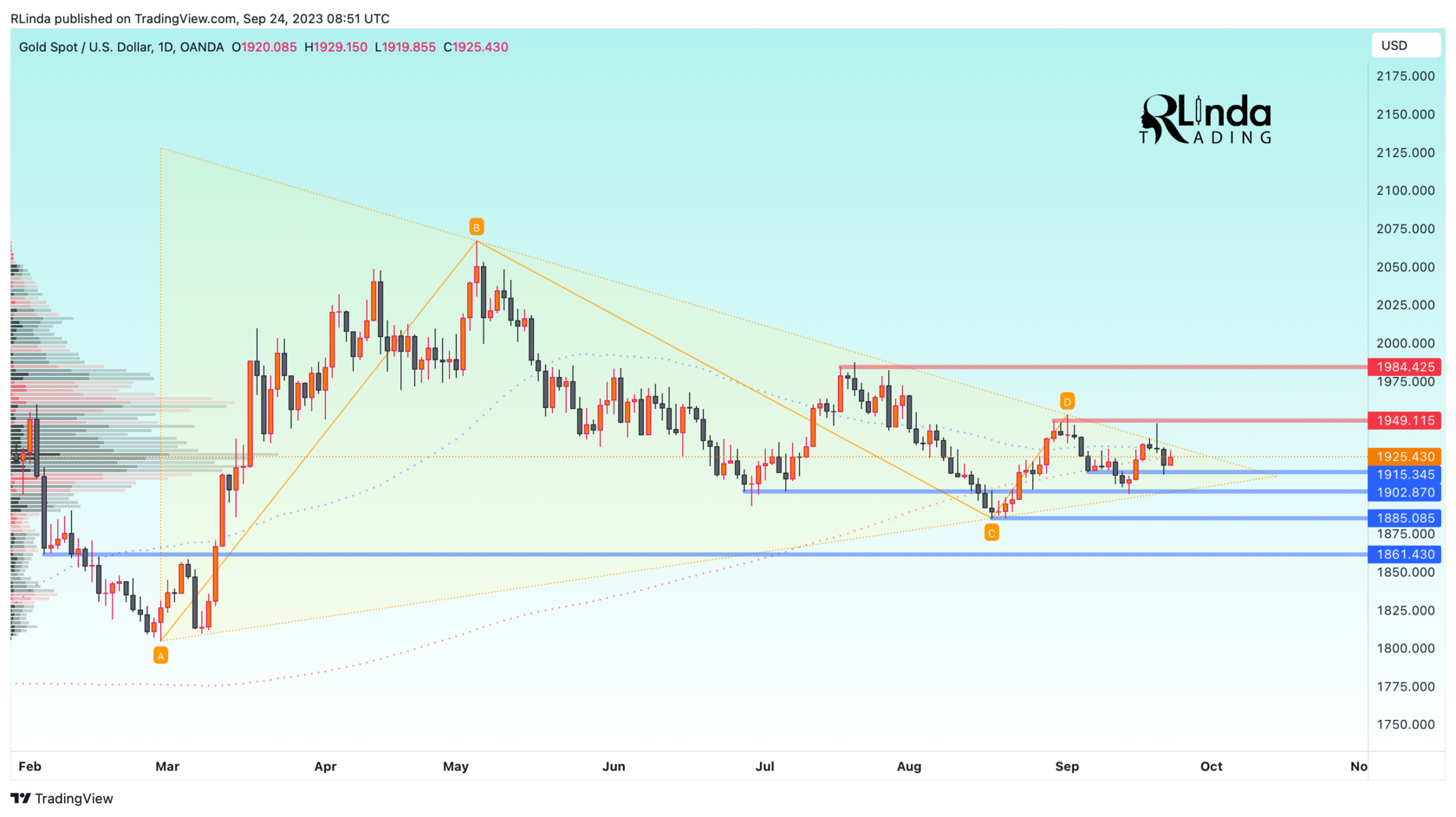Click the 2000.000 price scale tick
1456x817 pixels.
pos(1406,343)
